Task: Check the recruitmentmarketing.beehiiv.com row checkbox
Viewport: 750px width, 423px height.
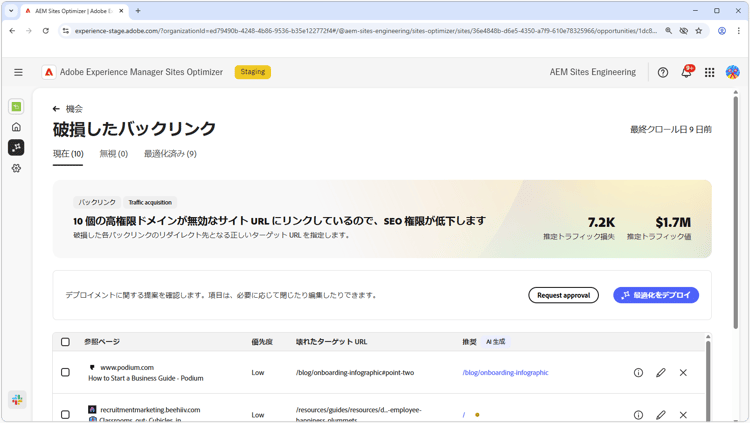Action: point(66,414)
